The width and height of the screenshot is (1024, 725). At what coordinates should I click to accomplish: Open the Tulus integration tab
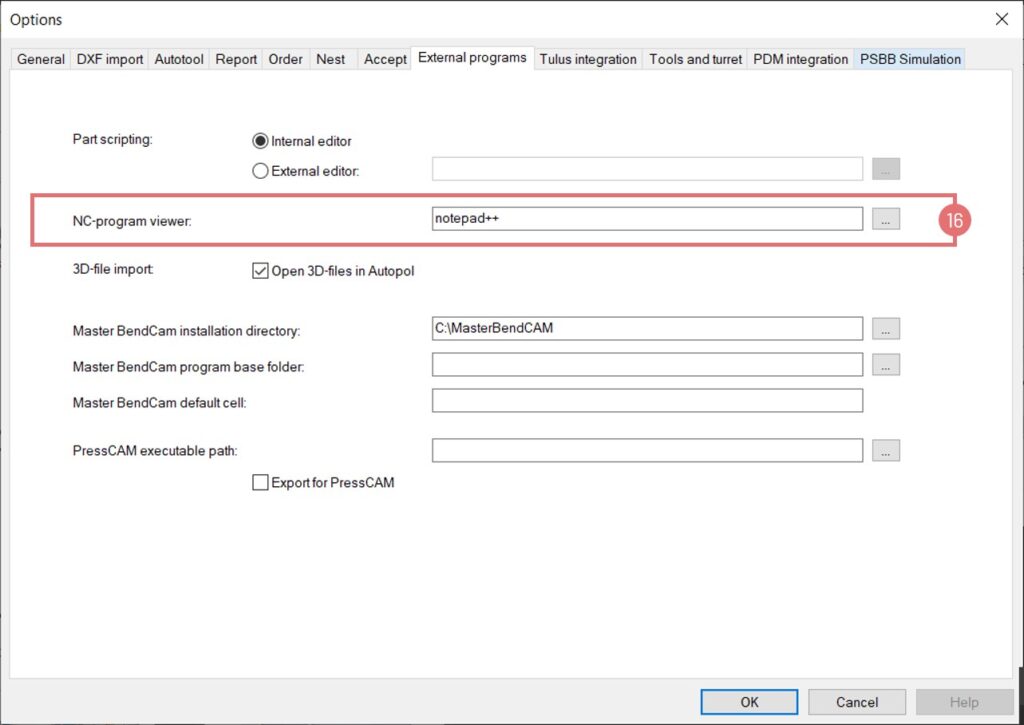[x=588, y=59]
